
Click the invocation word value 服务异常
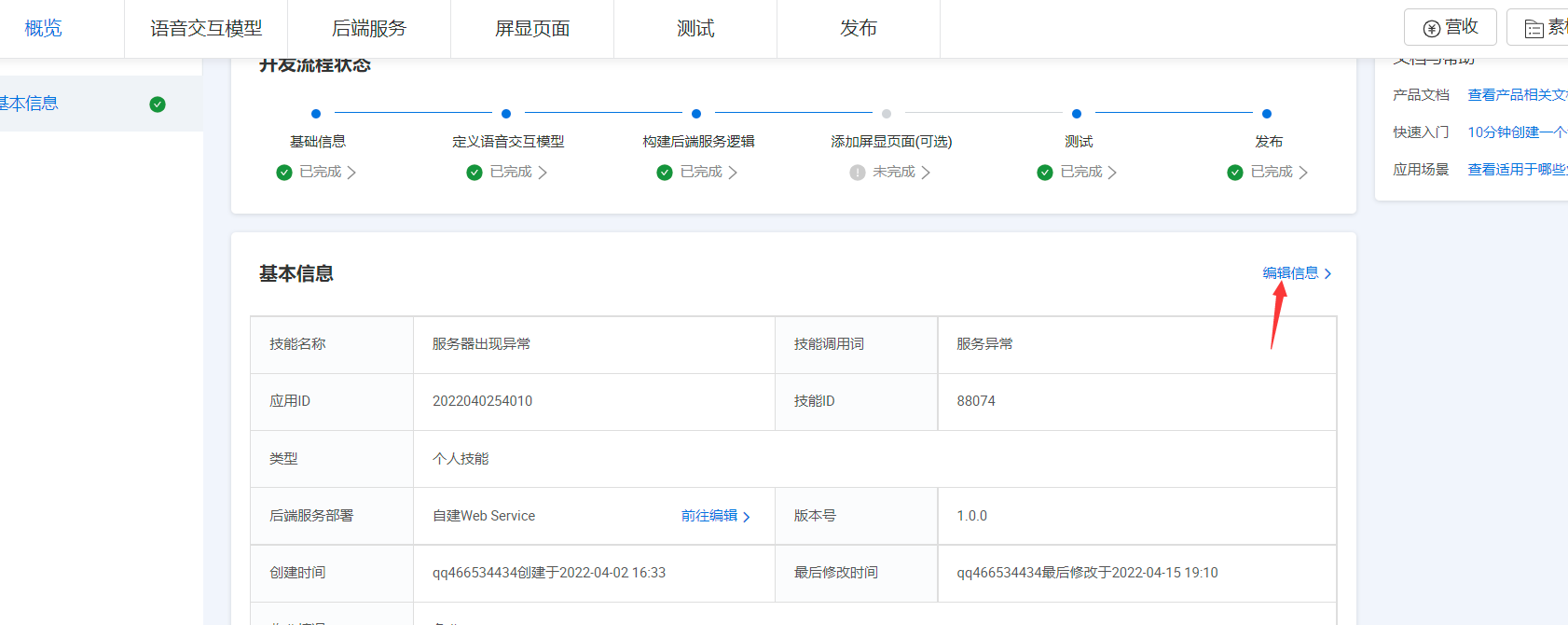[984, 344]
